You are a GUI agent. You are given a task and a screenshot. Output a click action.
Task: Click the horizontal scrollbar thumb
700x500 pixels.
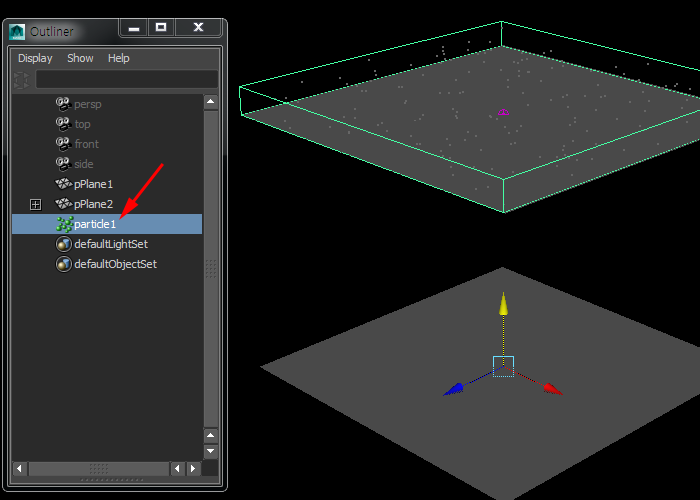click(x=99, y=468)
